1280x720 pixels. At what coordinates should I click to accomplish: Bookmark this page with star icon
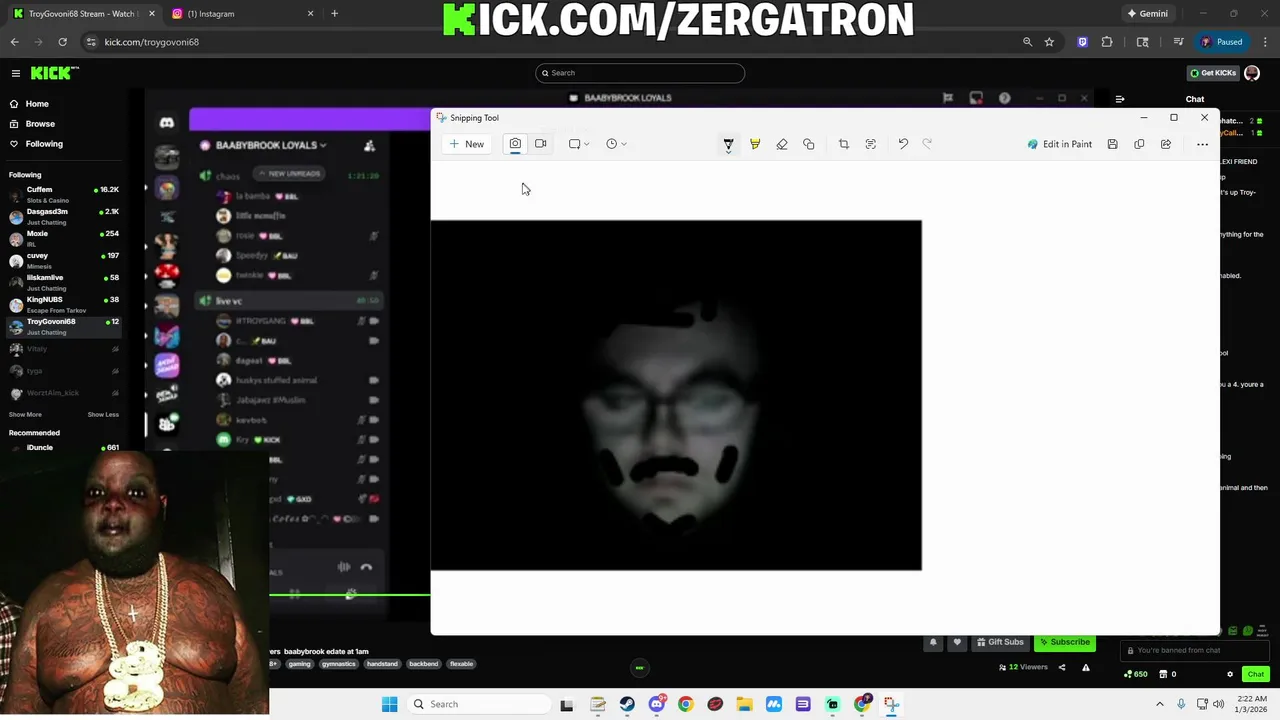click(1049, 42)
